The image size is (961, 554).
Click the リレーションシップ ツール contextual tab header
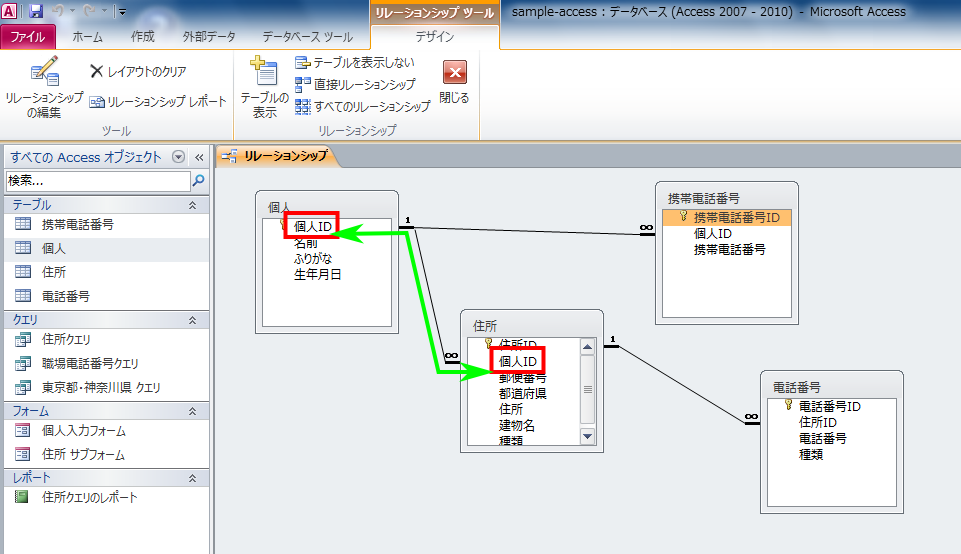coord(435,13)
